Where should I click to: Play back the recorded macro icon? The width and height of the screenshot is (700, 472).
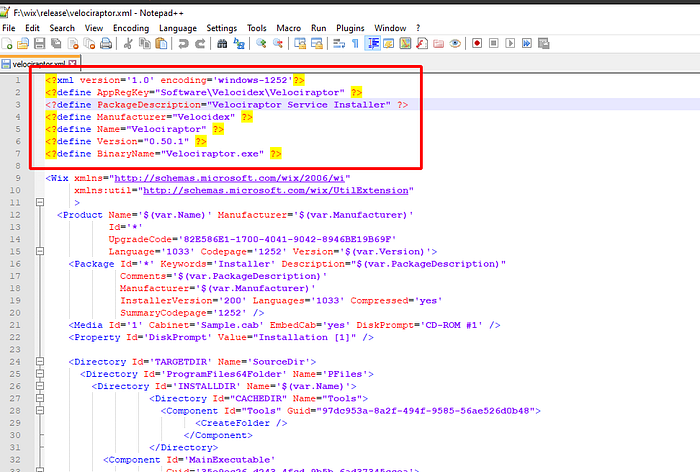click(510, 44)
